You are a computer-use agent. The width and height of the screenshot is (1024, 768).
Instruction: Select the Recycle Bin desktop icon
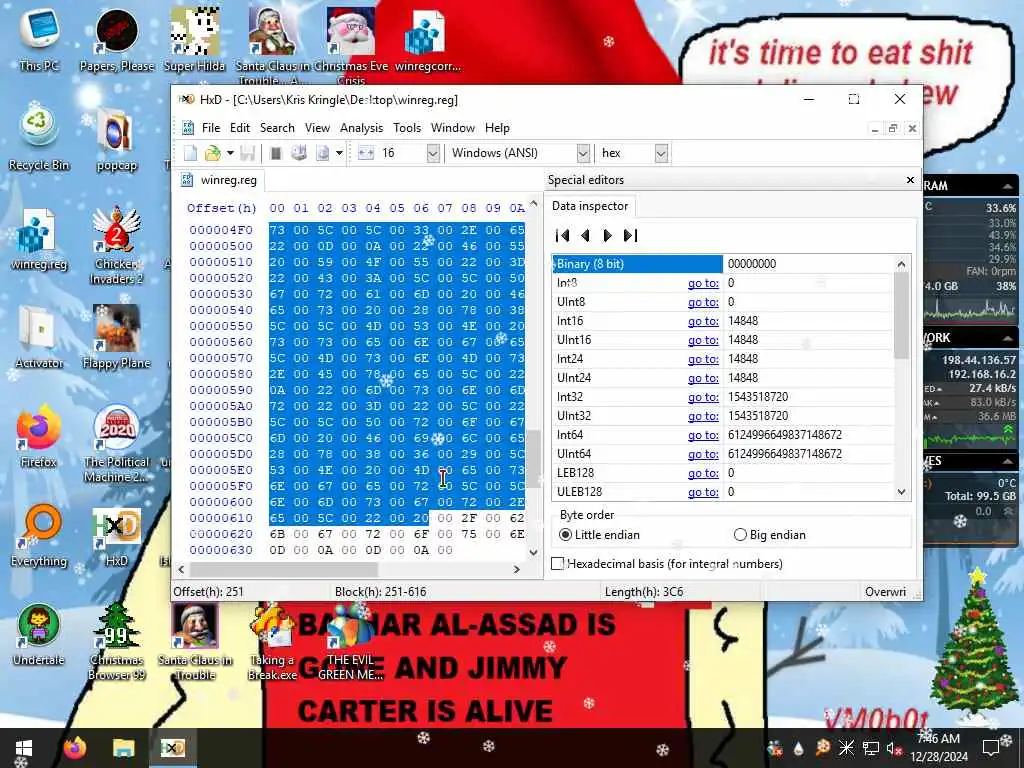(x=39, y=136)
